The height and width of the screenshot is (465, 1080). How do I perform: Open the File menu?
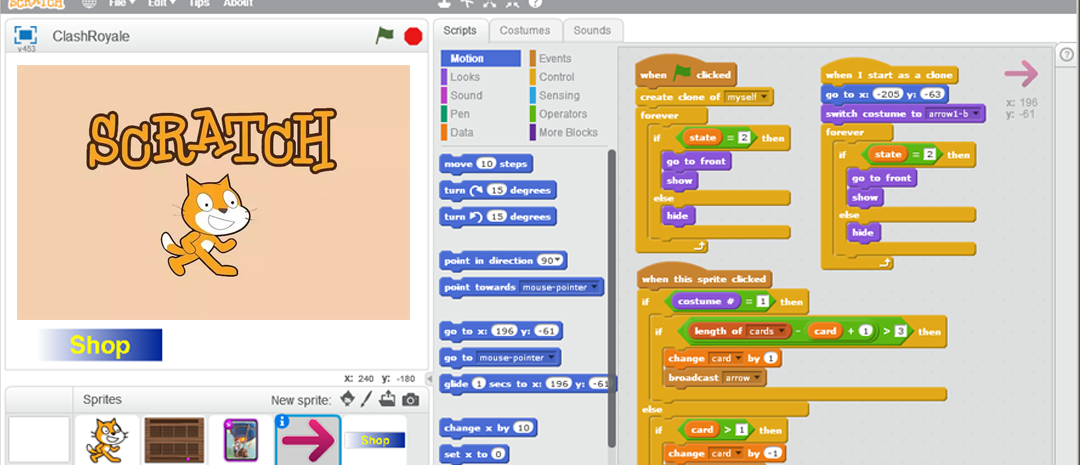point(122,3)
